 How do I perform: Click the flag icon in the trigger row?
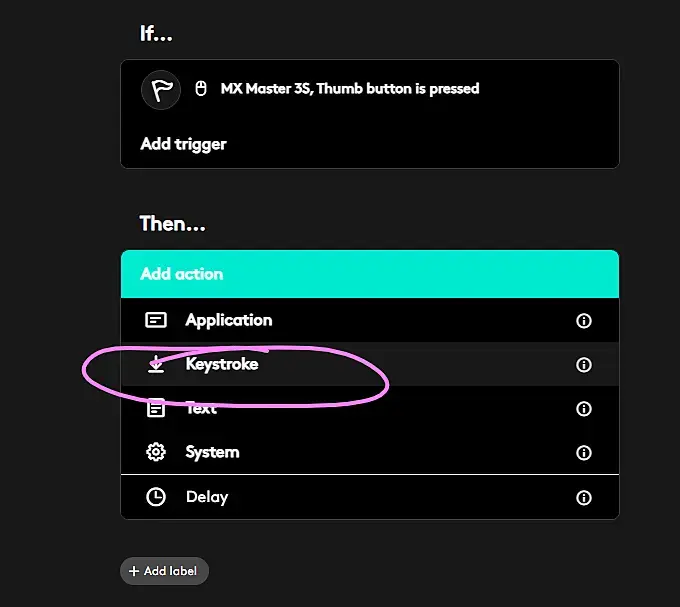coord(158,89)
